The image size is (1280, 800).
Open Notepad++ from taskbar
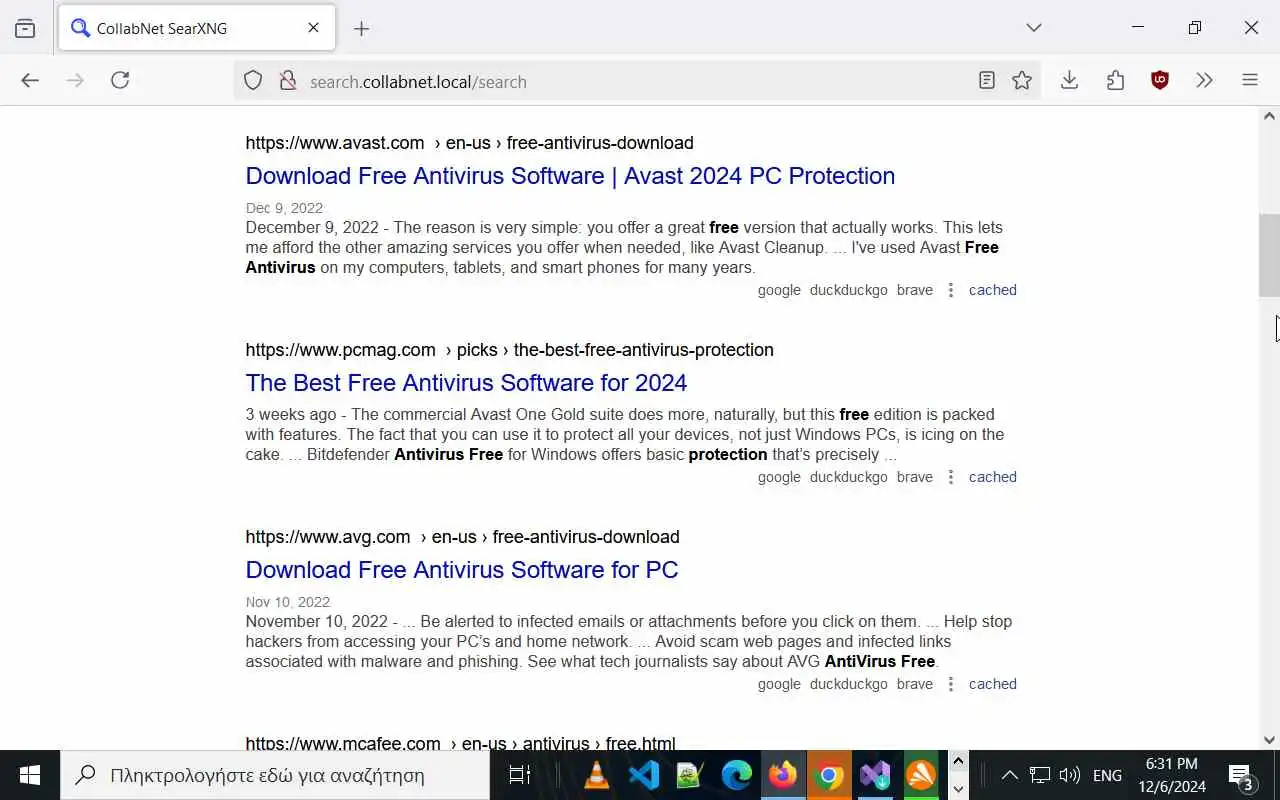coord(690,775)
